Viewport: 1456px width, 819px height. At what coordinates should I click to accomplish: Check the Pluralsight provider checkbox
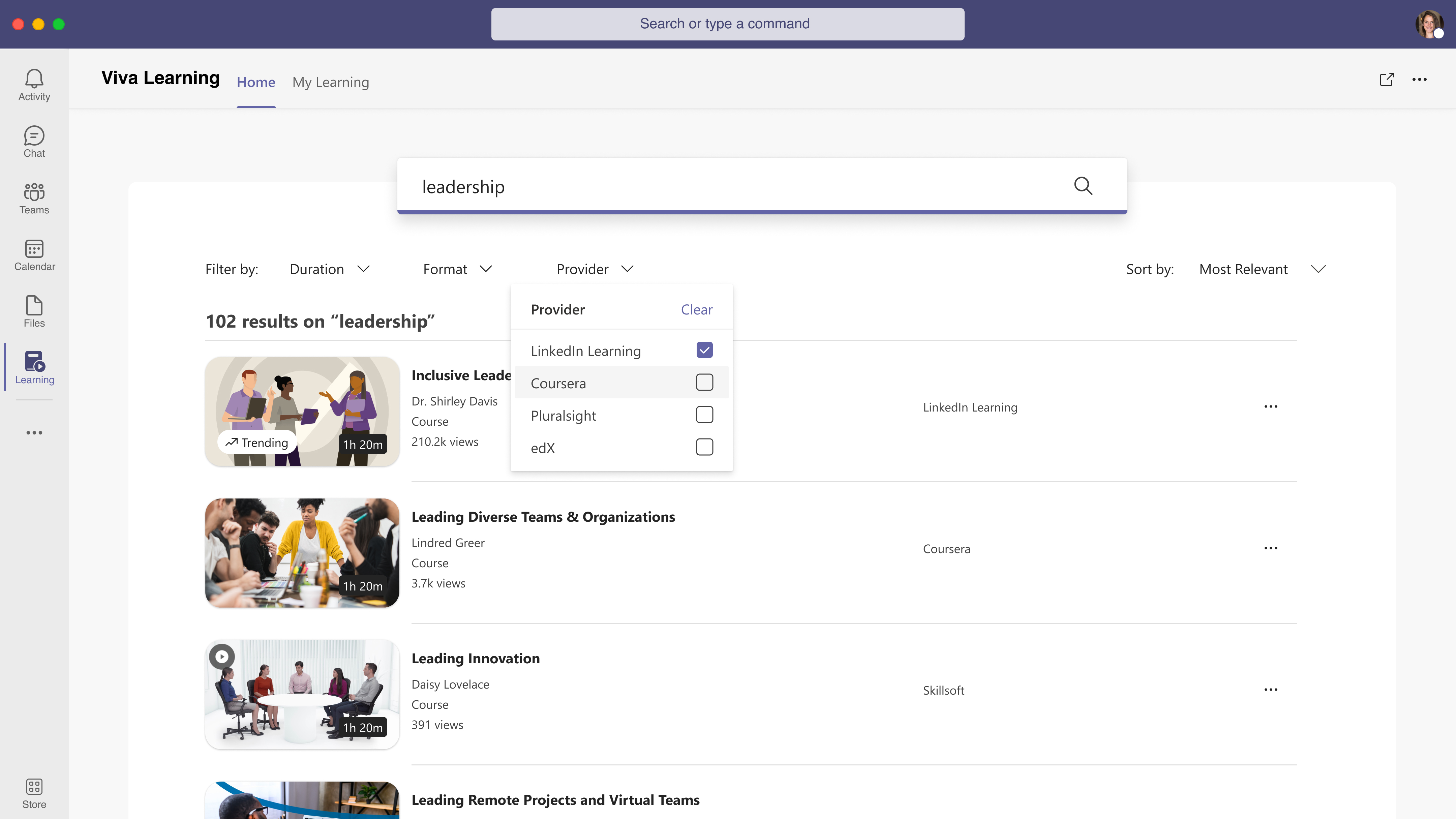tap(704, 415)
